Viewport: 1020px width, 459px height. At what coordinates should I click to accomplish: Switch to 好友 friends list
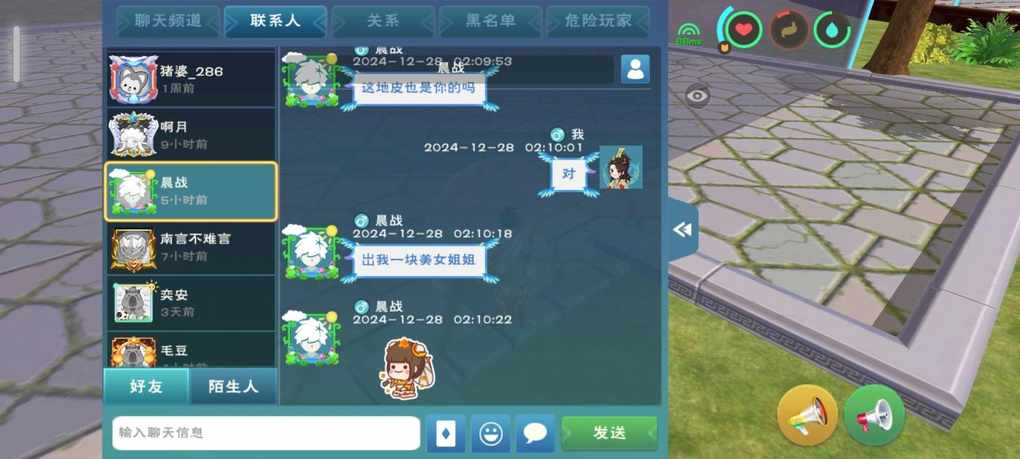(x=146, y=386)
